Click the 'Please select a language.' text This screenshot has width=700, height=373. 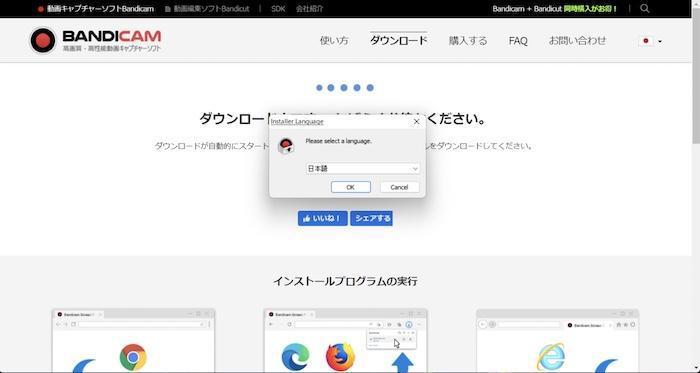point(338,141)
